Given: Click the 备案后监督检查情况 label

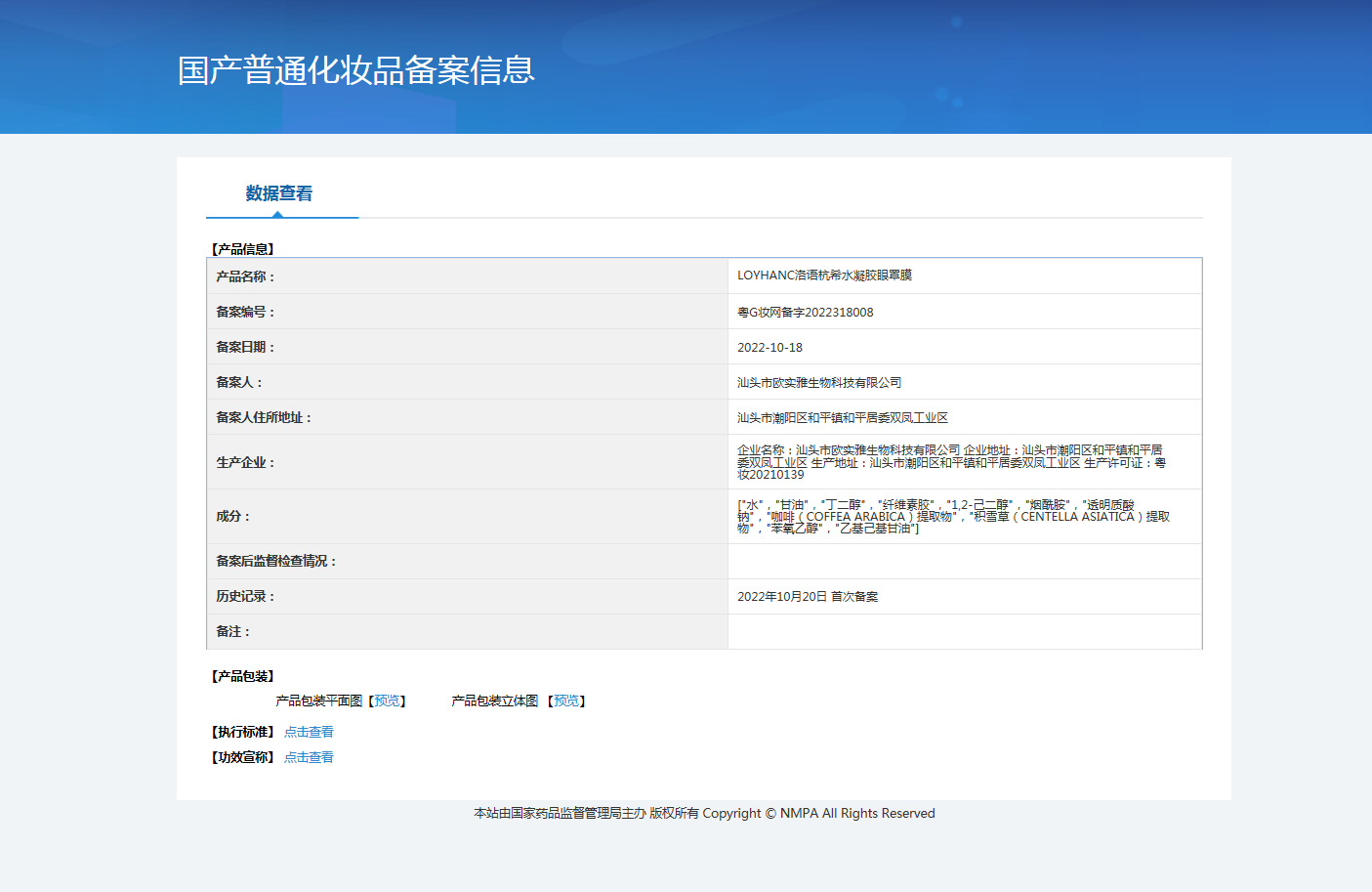Looking at the screenshot, I should click(276, 561).
